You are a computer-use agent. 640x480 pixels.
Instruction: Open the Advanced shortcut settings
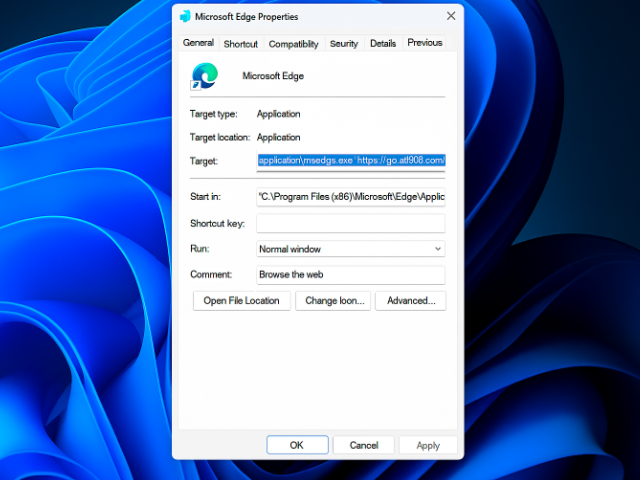tap(411, 301)
